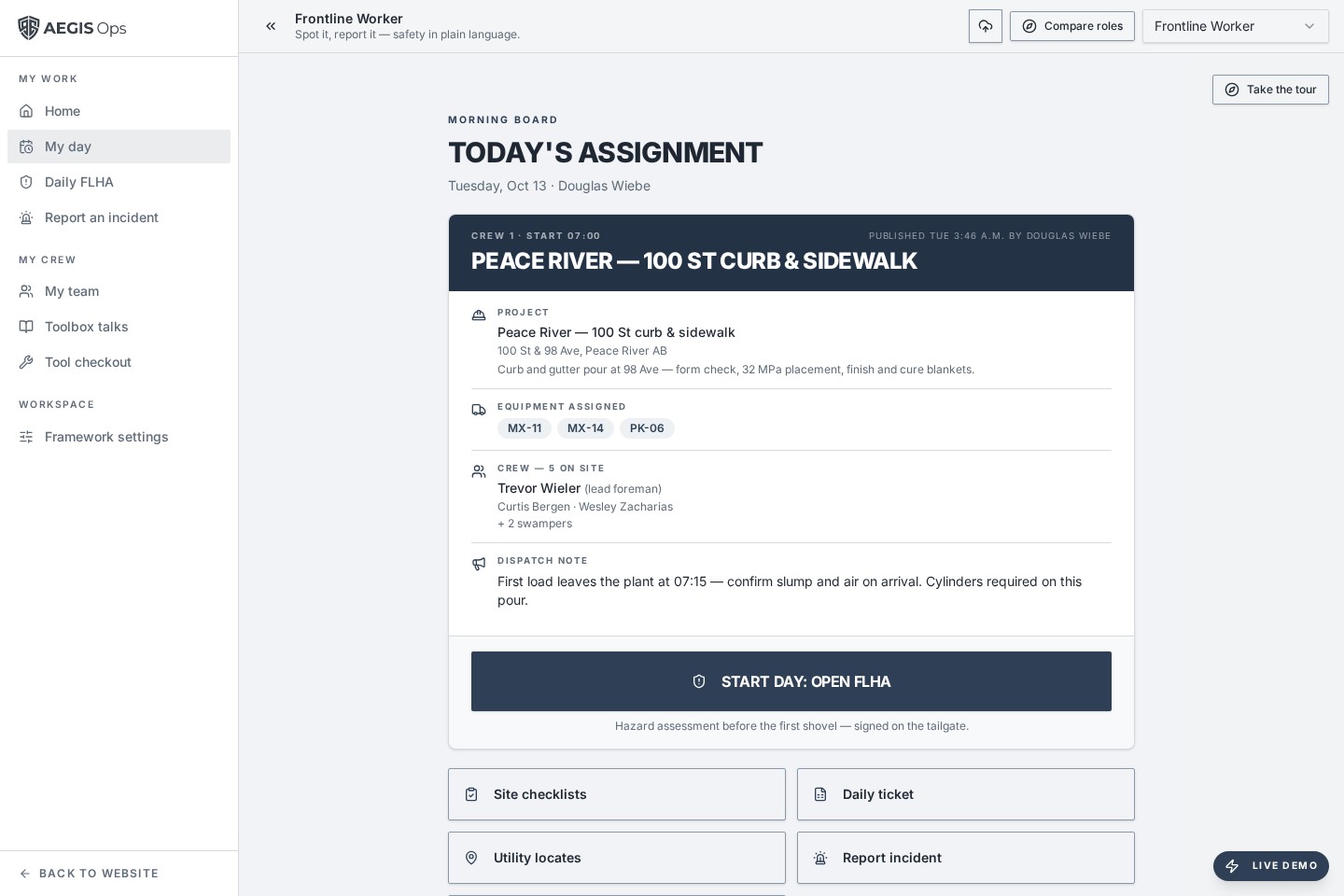The height and width of the screenshot is (896, 1344).
Task: Click the Crew people icon in card
Action: (x=479, y=471)
